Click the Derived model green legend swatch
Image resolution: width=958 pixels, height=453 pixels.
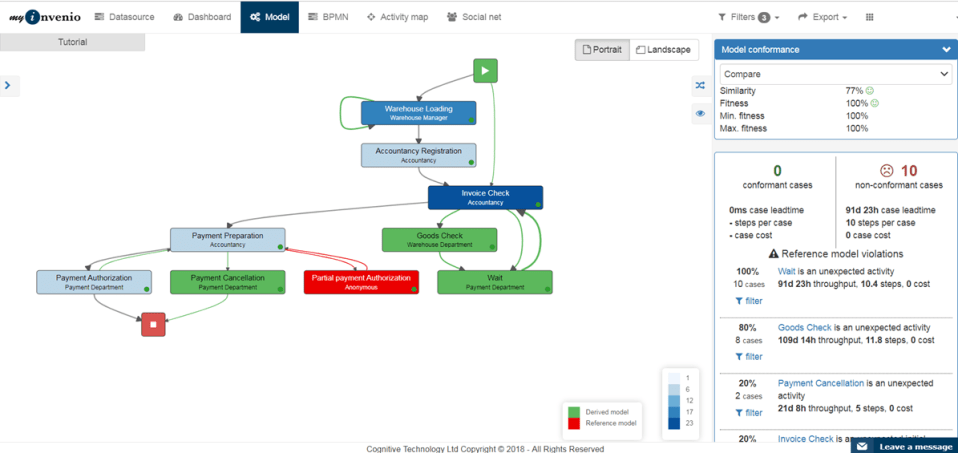pyautogui.click(x=574, y=412)
